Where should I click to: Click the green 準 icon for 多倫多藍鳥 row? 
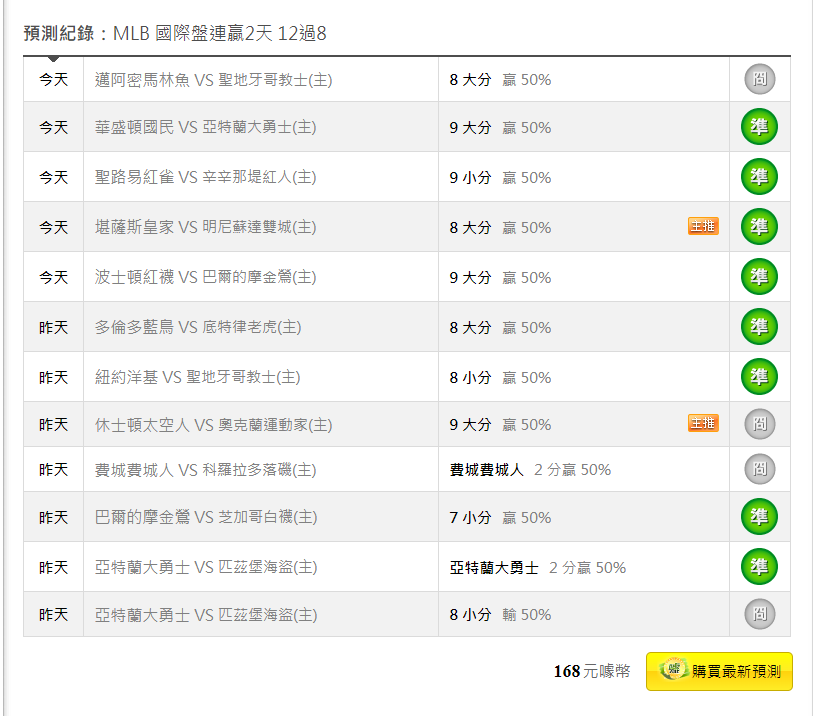(759, 327)
